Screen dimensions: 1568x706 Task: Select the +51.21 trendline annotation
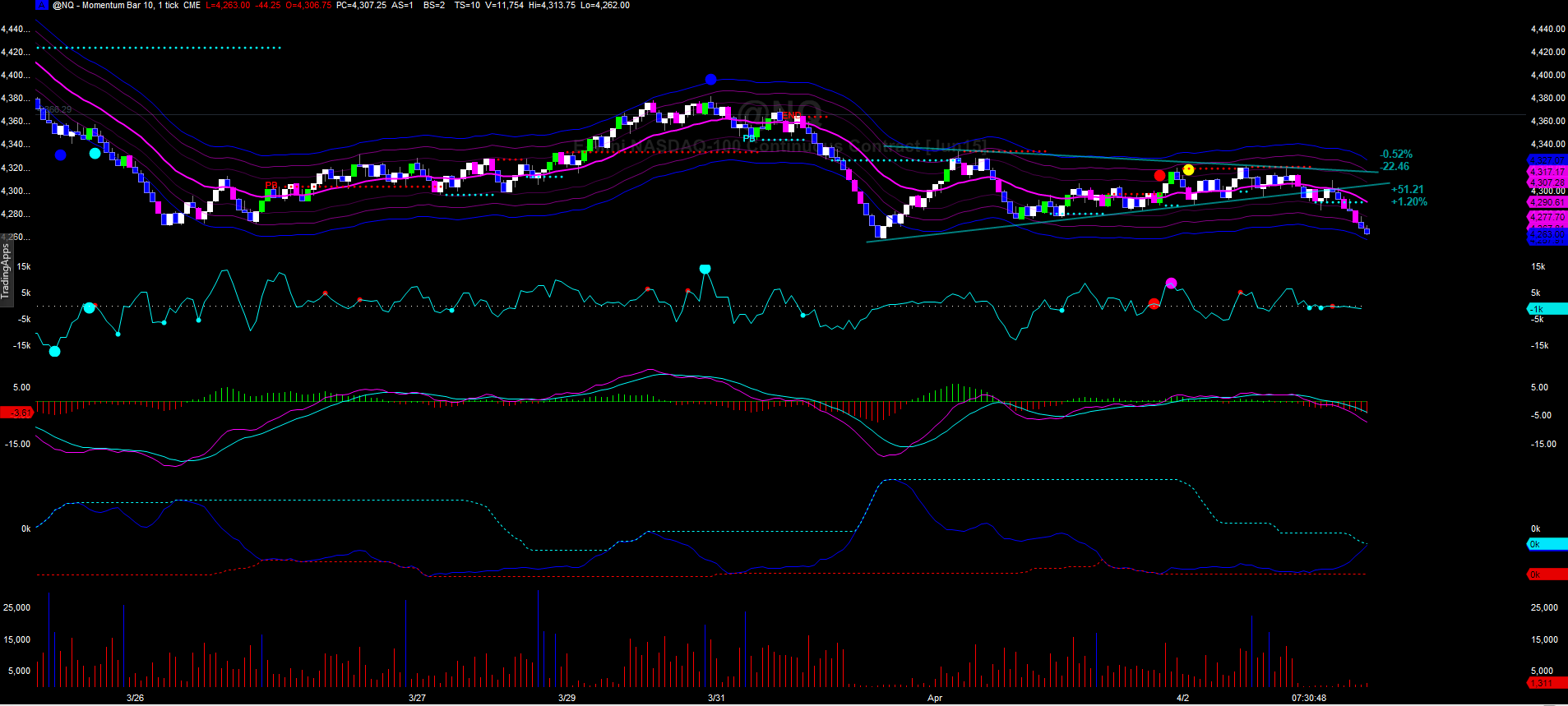(x=1408, y=189)
